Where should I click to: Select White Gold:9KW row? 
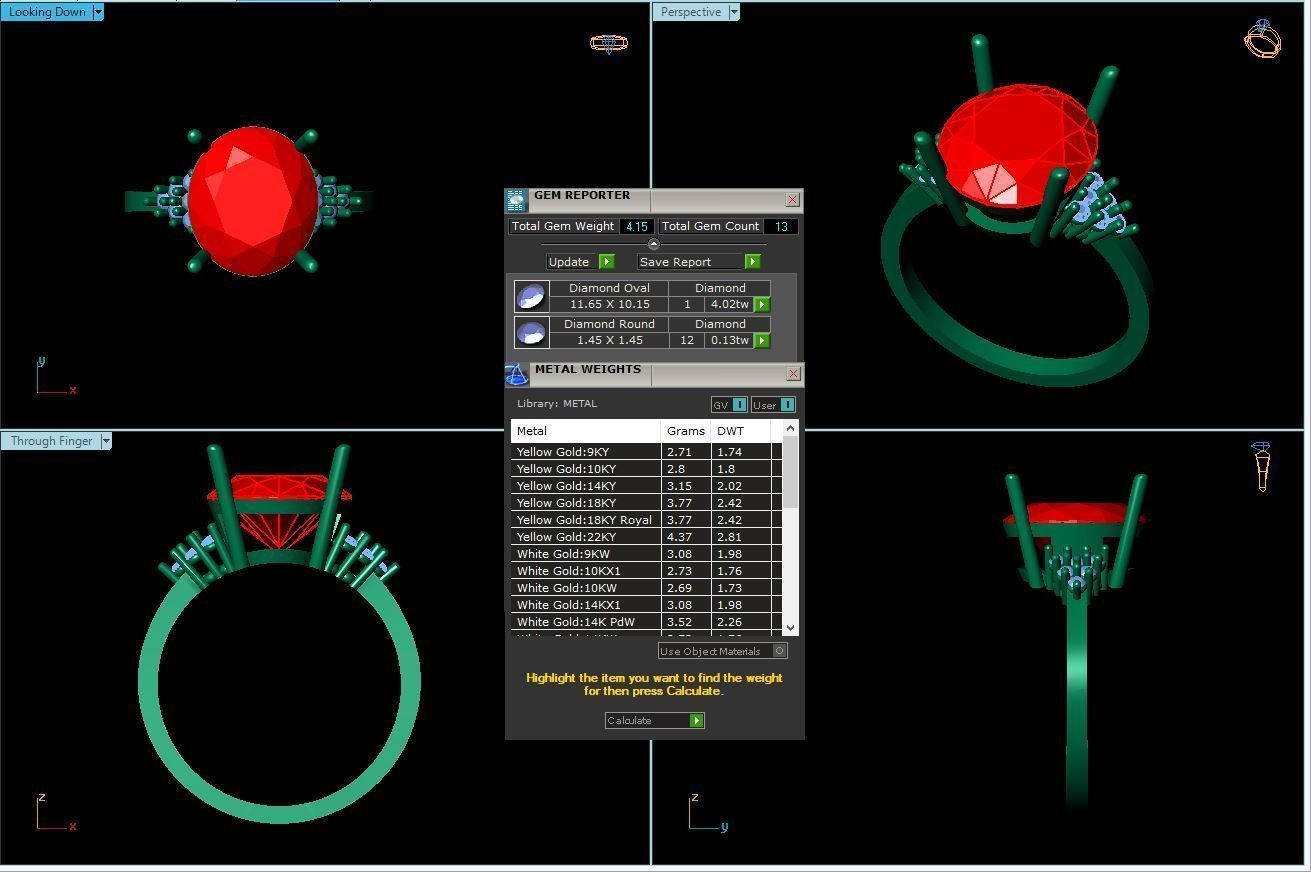point(646,554)
